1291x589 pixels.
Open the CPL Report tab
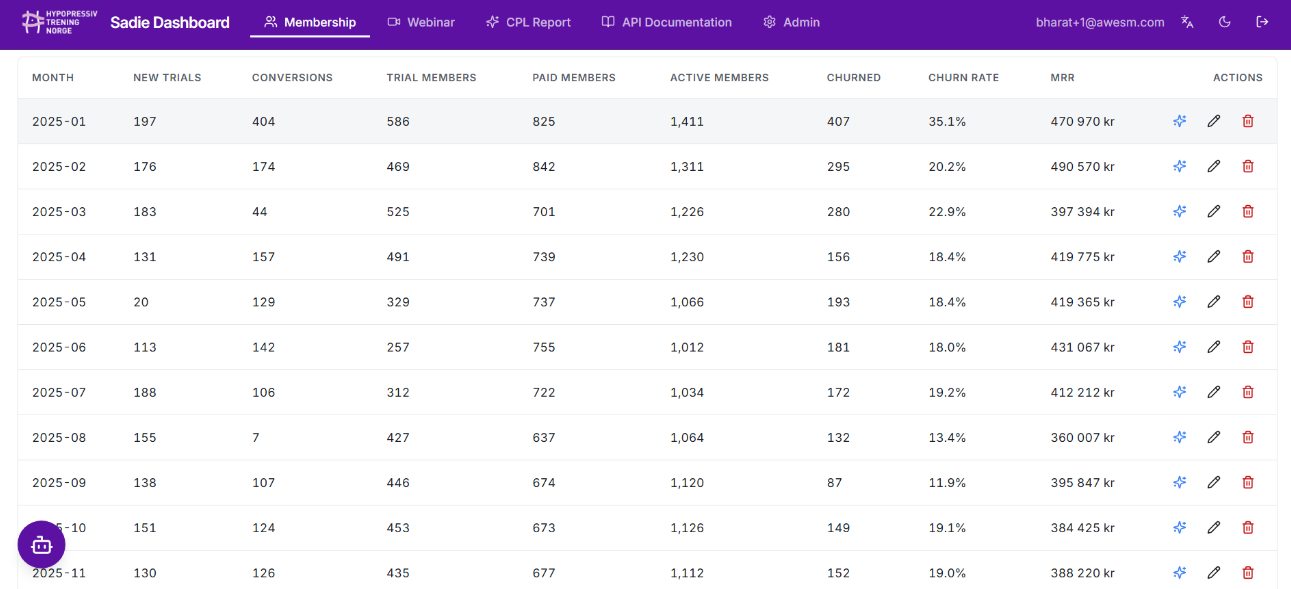(528, 22)
